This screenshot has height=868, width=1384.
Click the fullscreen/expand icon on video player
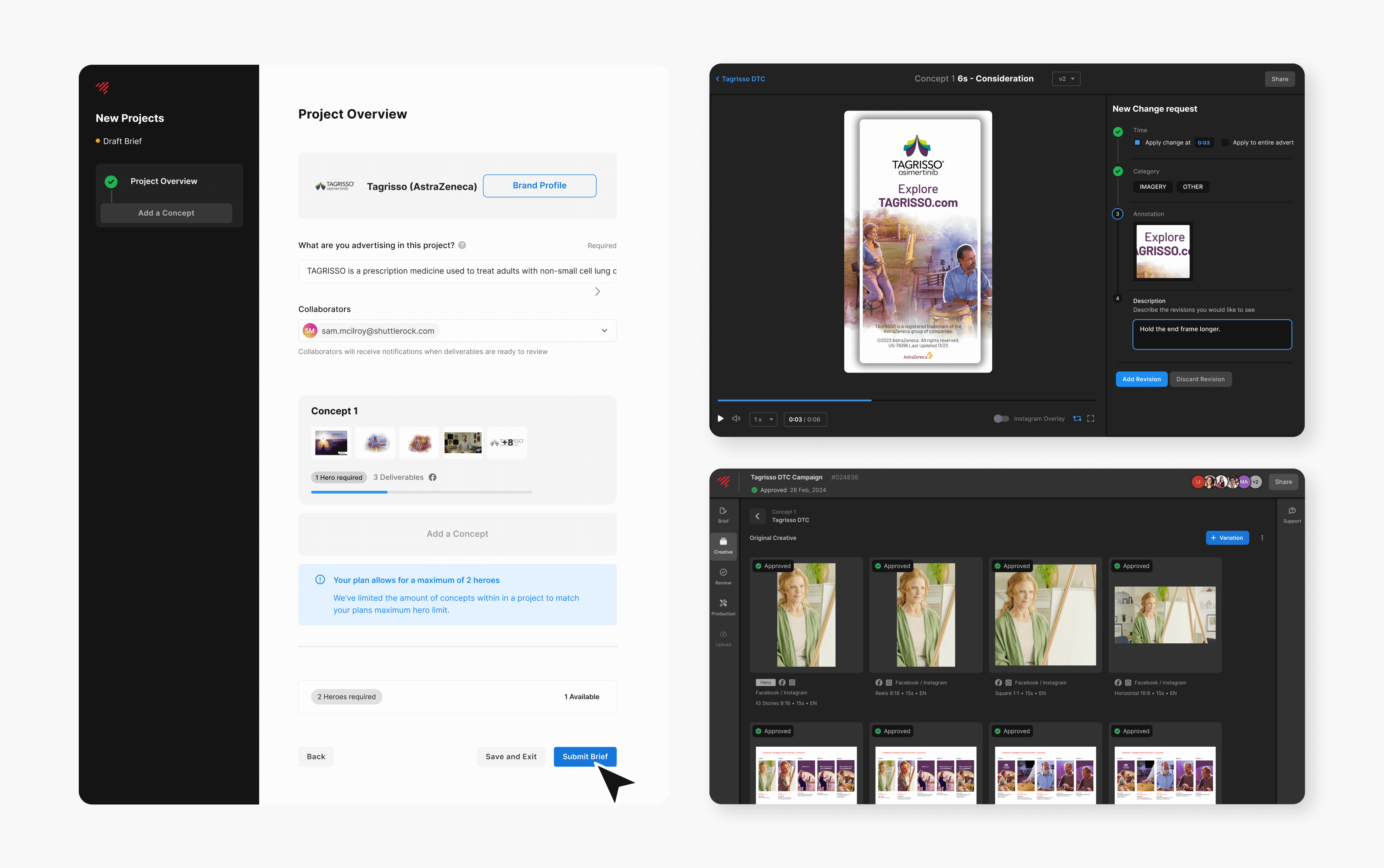[1091, 418]
